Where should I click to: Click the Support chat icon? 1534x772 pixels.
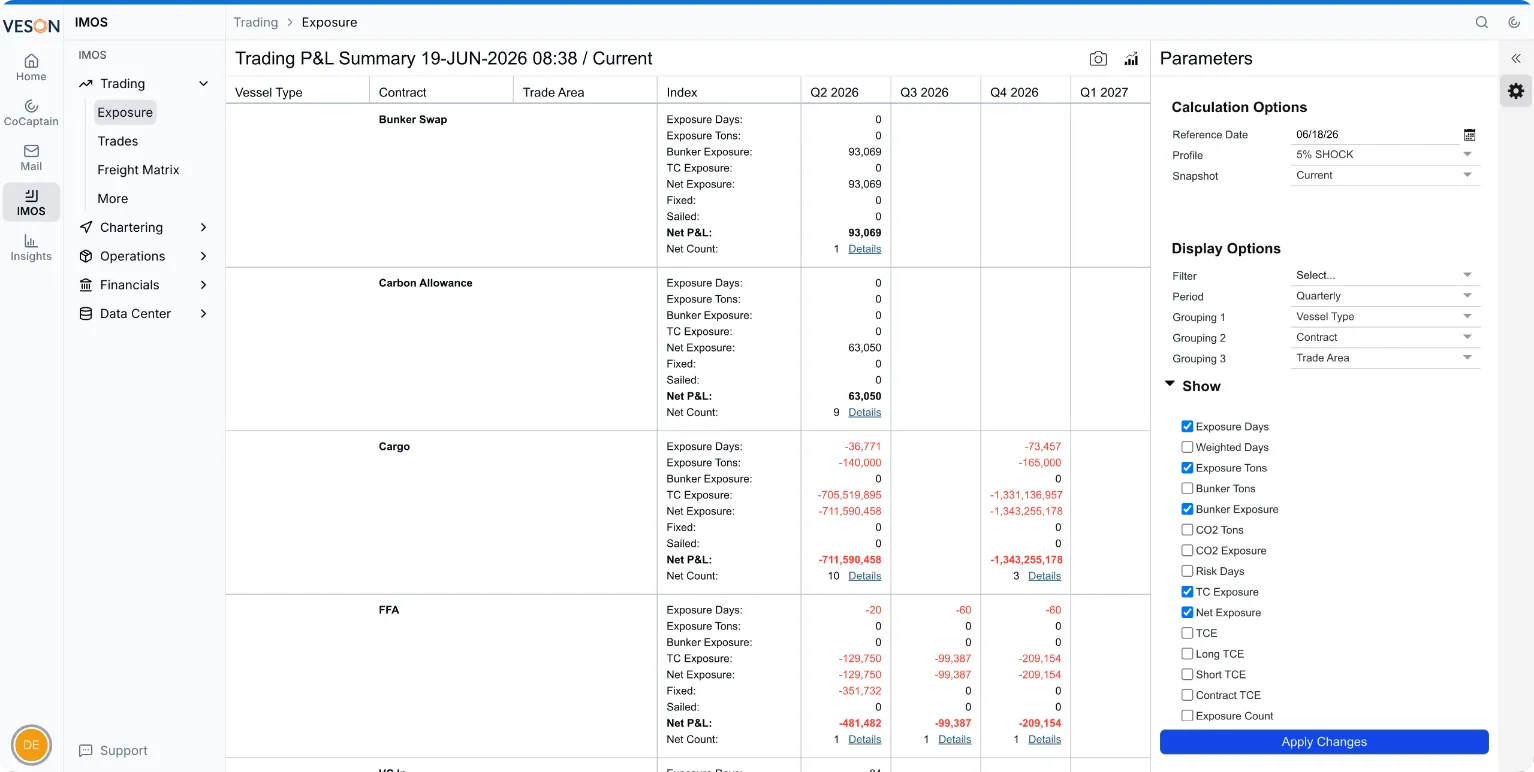pyautogui.click(x=86, y=751)
